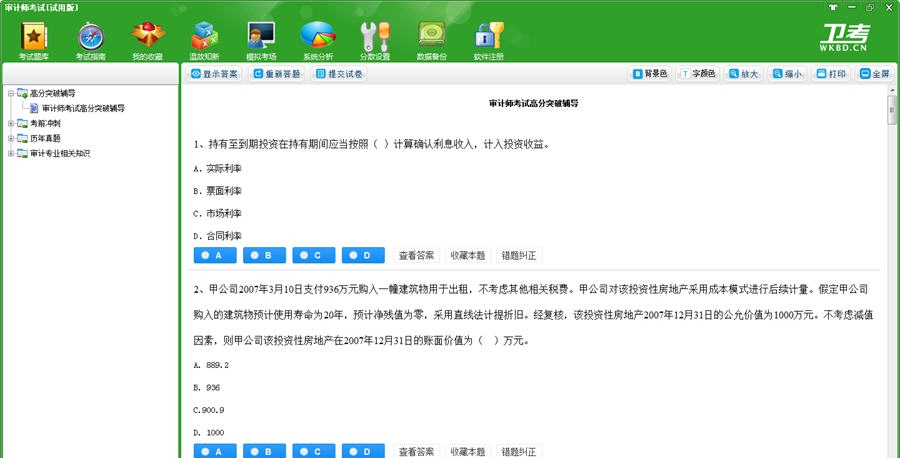Viewport: 900px width, 458px height.
Task: Collapse the 高分突破辅导 tree node
Action: click(x=11, y=93)
